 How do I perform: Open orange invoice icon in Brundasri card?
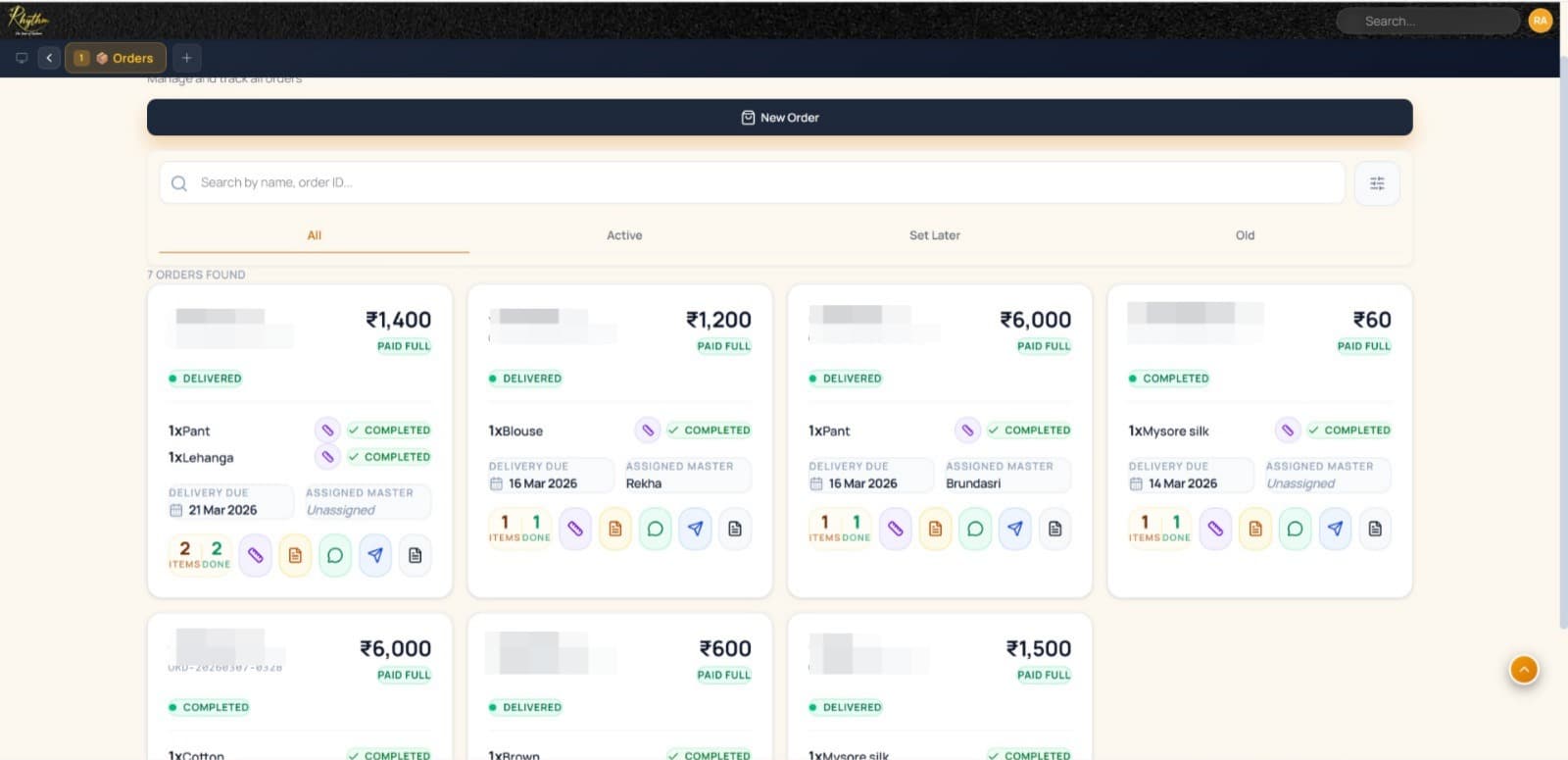point(936,530)
